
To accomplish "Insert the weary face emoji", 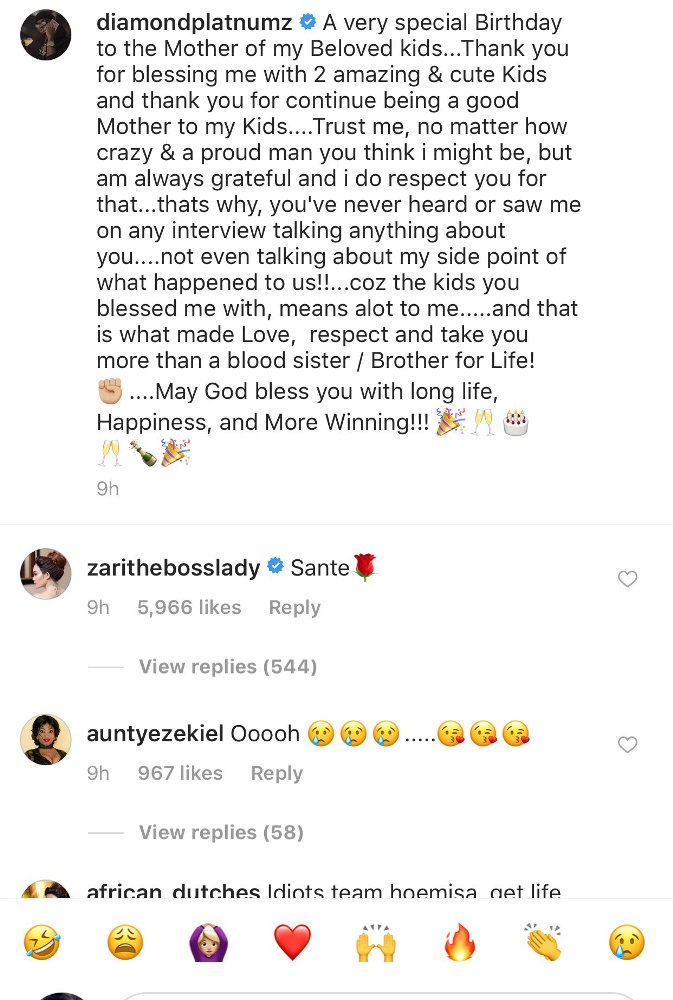I will 125,943.
